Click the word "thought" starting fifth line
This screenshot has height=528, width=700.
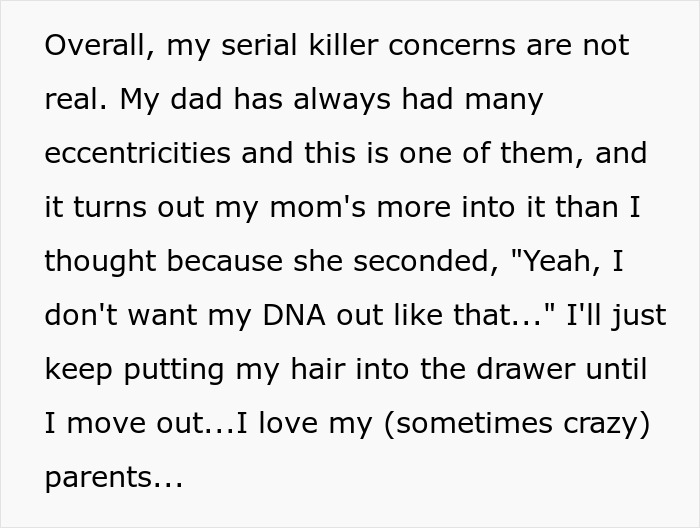97,261
